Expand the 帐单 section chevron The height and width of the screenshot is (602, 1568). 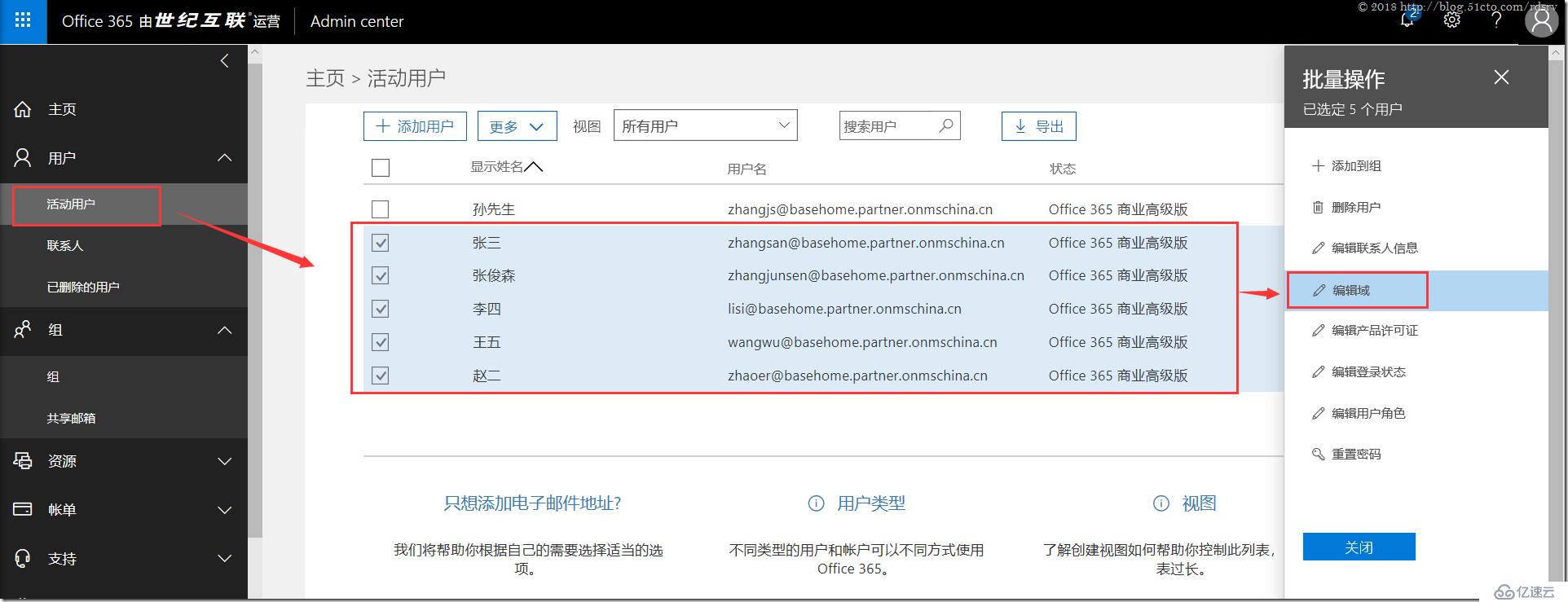[225, 510]
